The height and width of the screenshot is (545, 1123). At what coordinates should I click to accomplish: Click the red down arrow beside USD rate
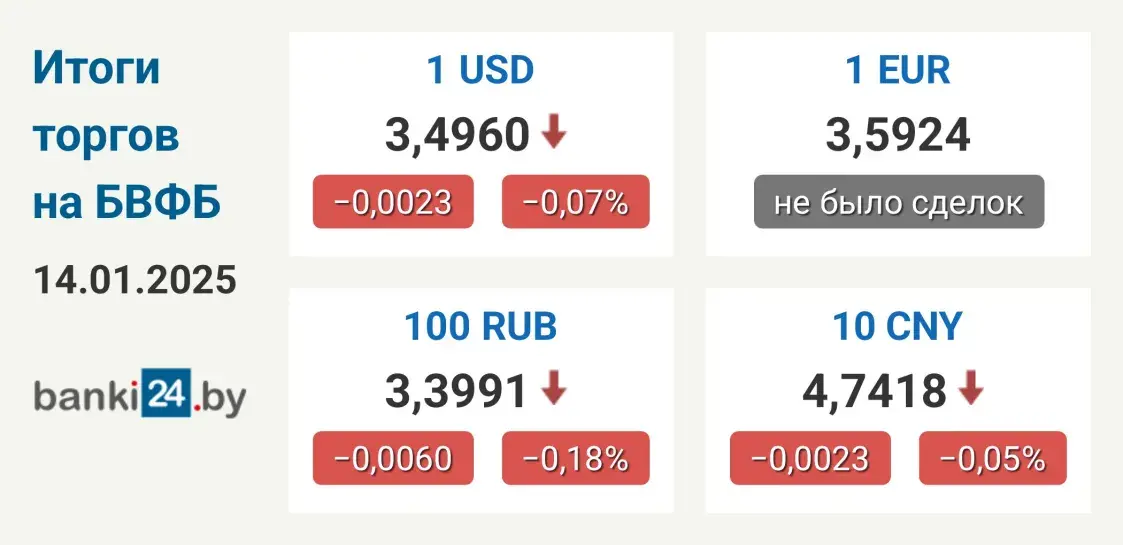[x=554, y=133]
